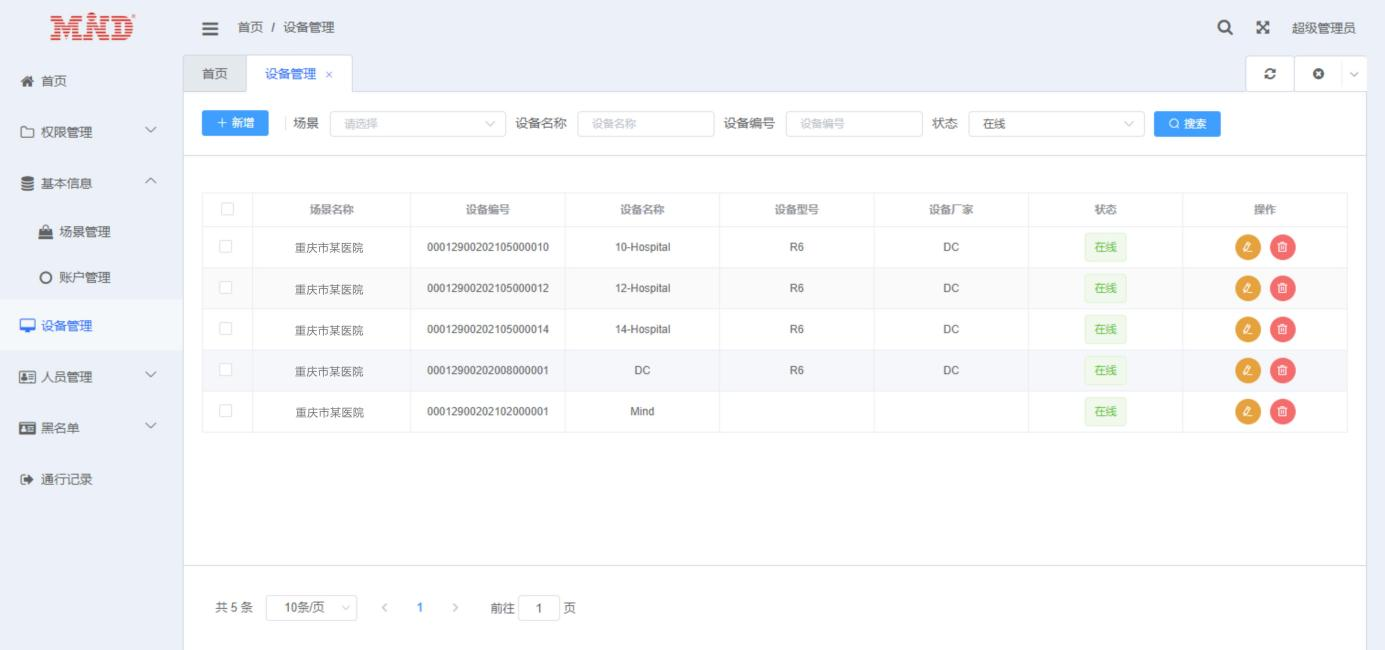Select page 1 in pagination
Viewport: 1385px width, 650px height.
421,607
